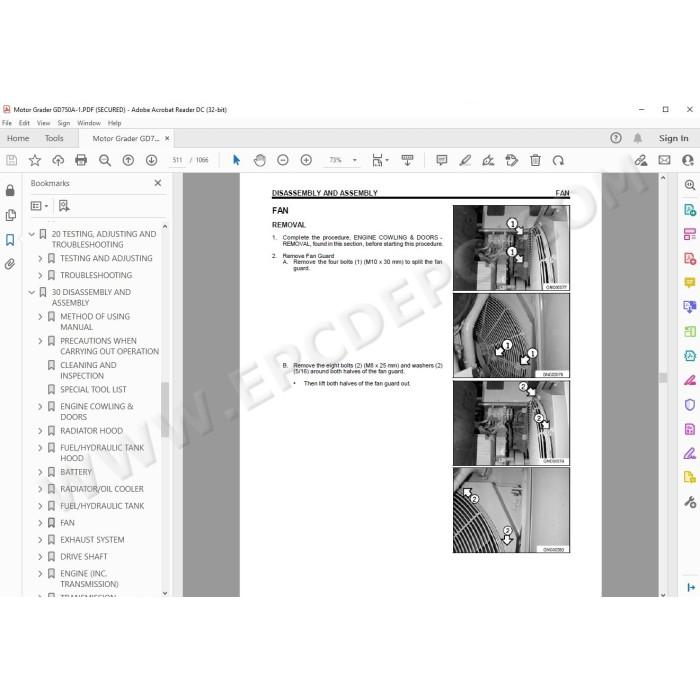Open Attachments paperclip panel
This screenshot has height=700, width=700.
point(10,264)
